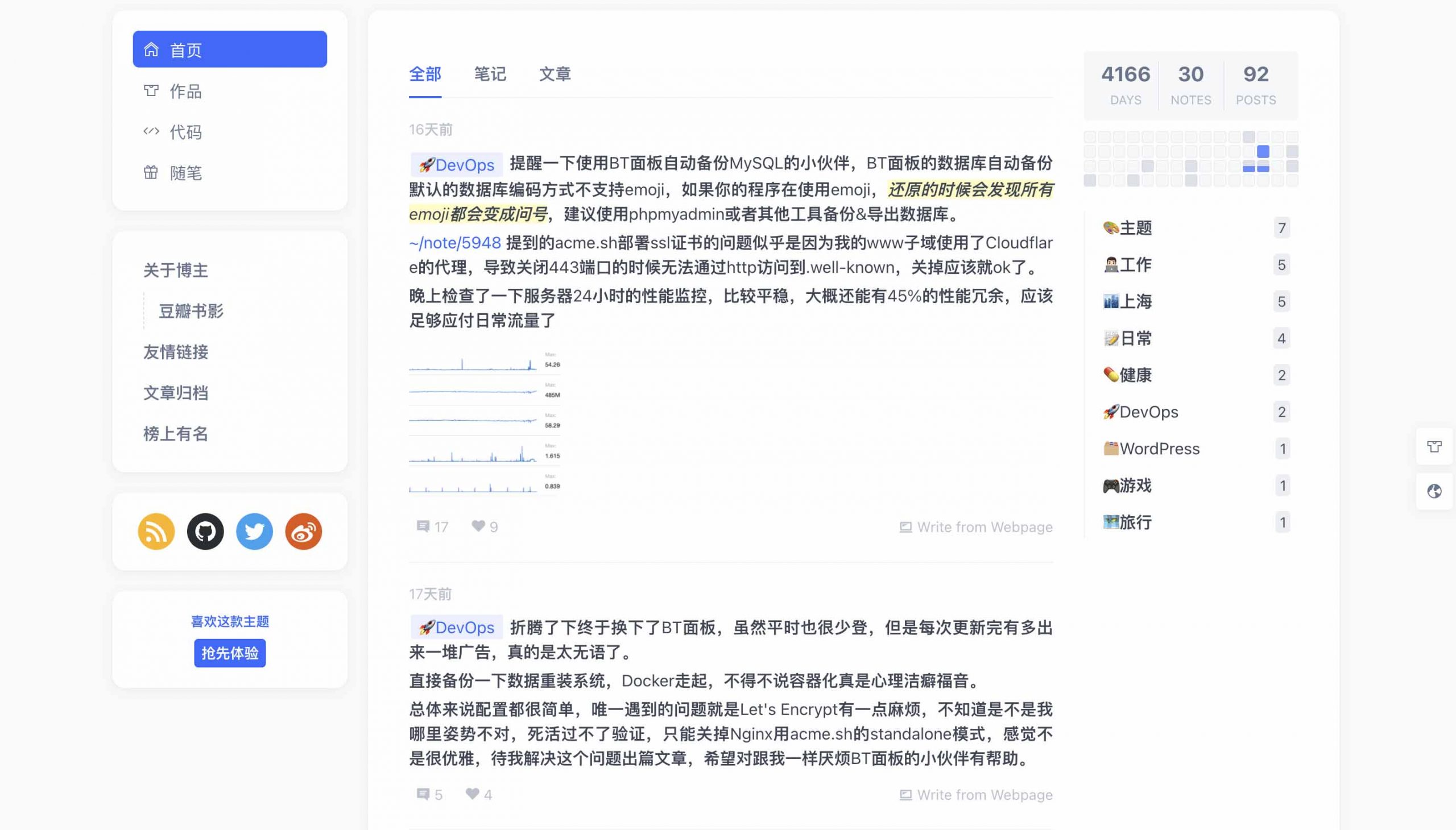Click the floating globe icon

(1434, 491)
